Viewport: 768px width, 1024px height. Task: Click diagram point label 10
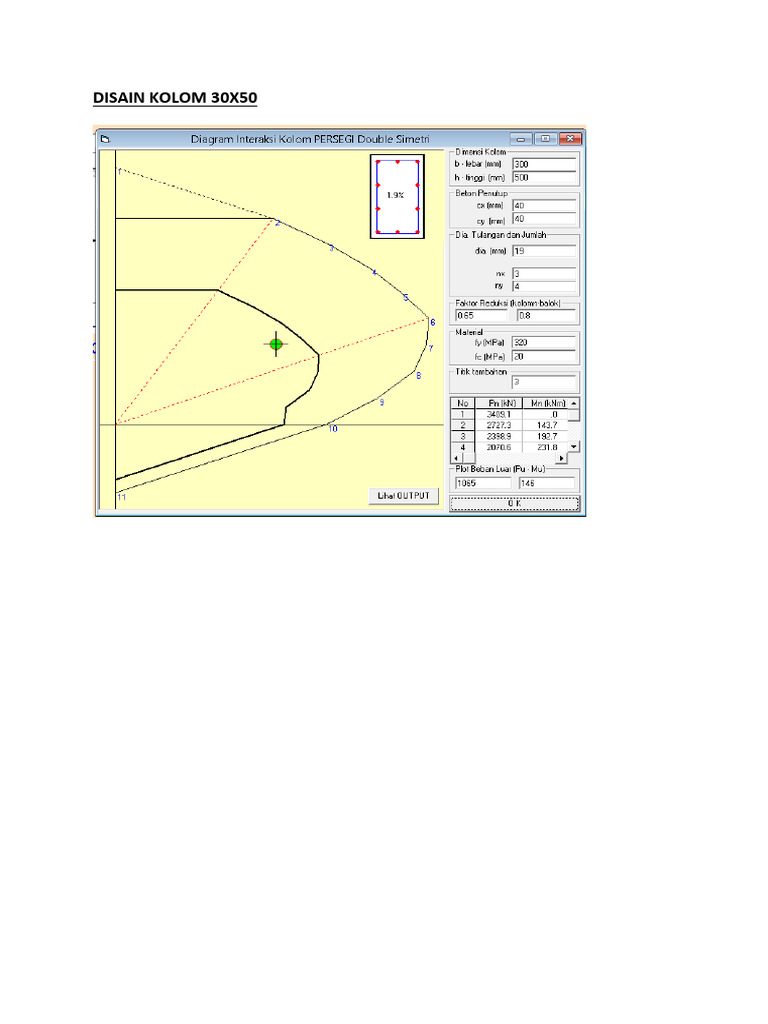[333, 428]
